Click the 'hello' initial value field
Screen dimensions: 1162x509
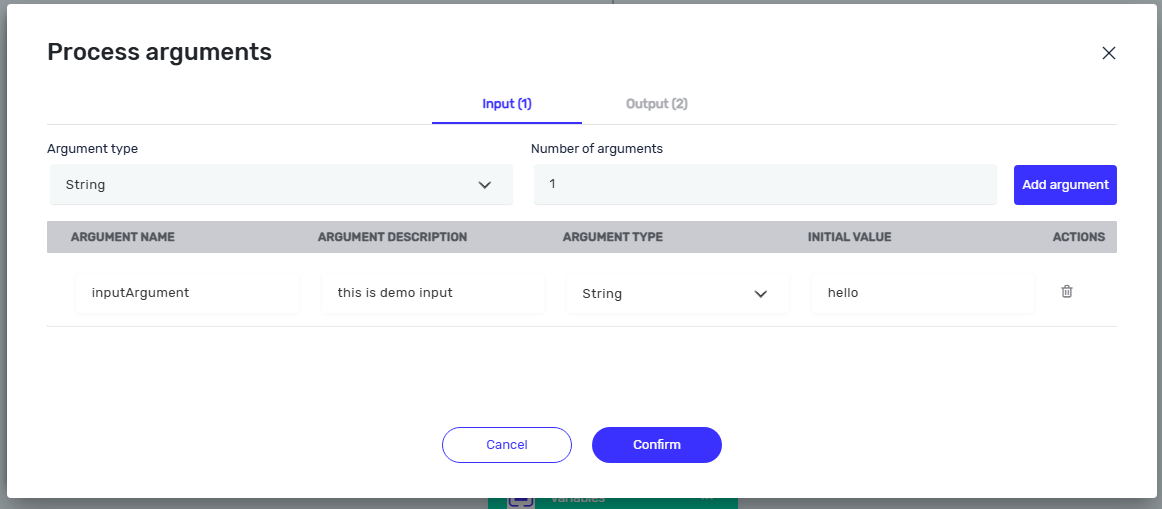pyautogui.click(x=923, y=293)
